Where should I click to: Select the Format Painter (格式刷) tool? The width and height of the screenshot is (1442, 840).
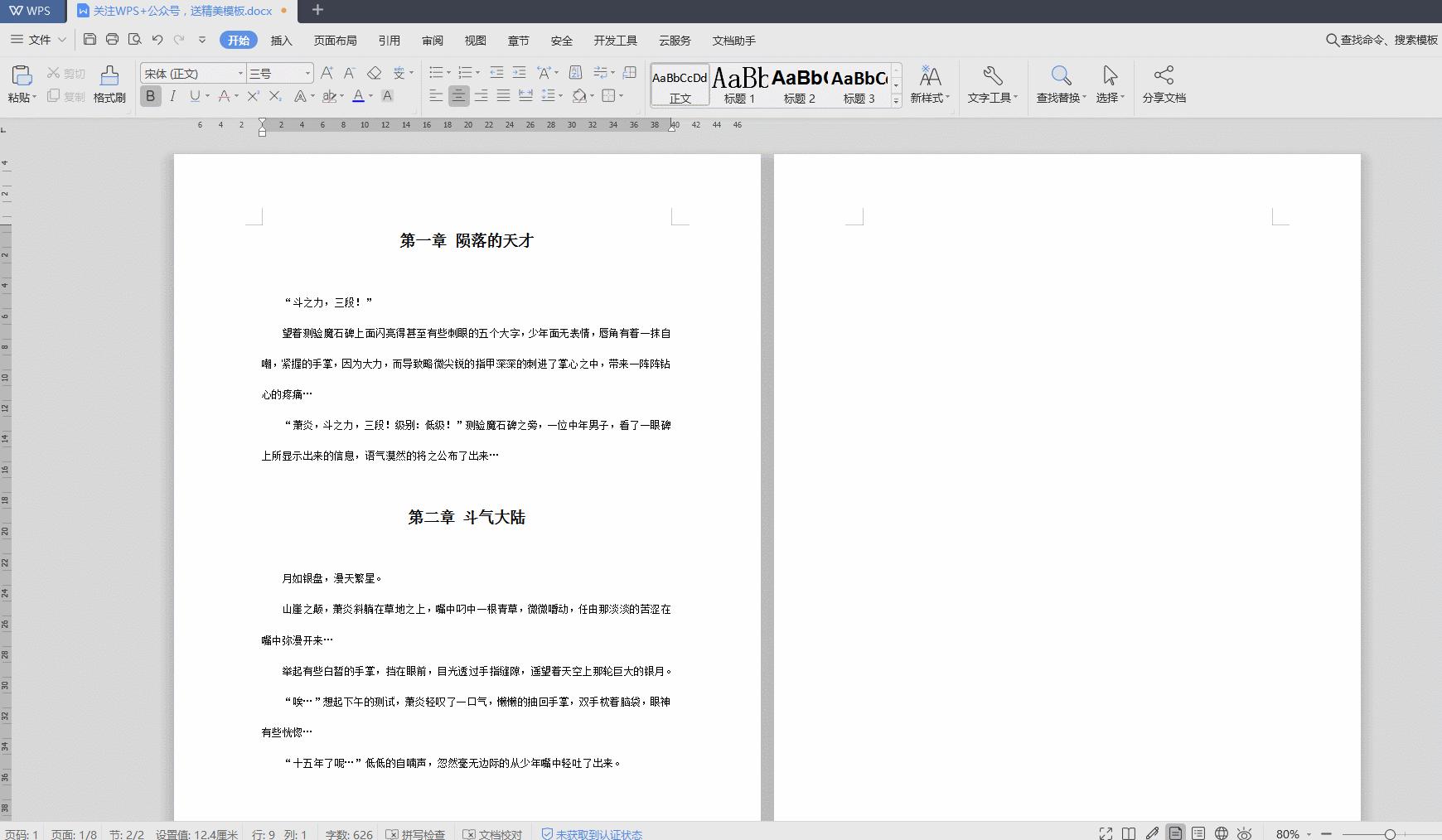(109, 83)
